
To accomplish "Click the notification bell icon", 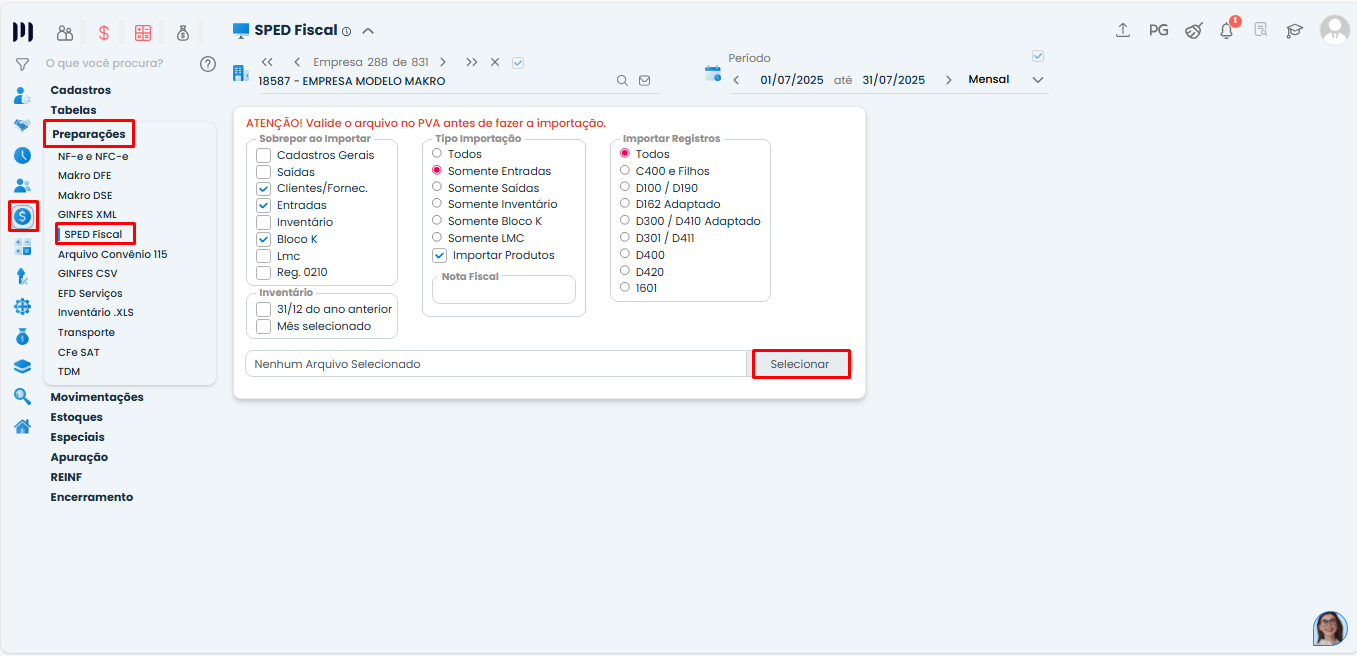I will pyautogui.click(x=1226, y=31).
